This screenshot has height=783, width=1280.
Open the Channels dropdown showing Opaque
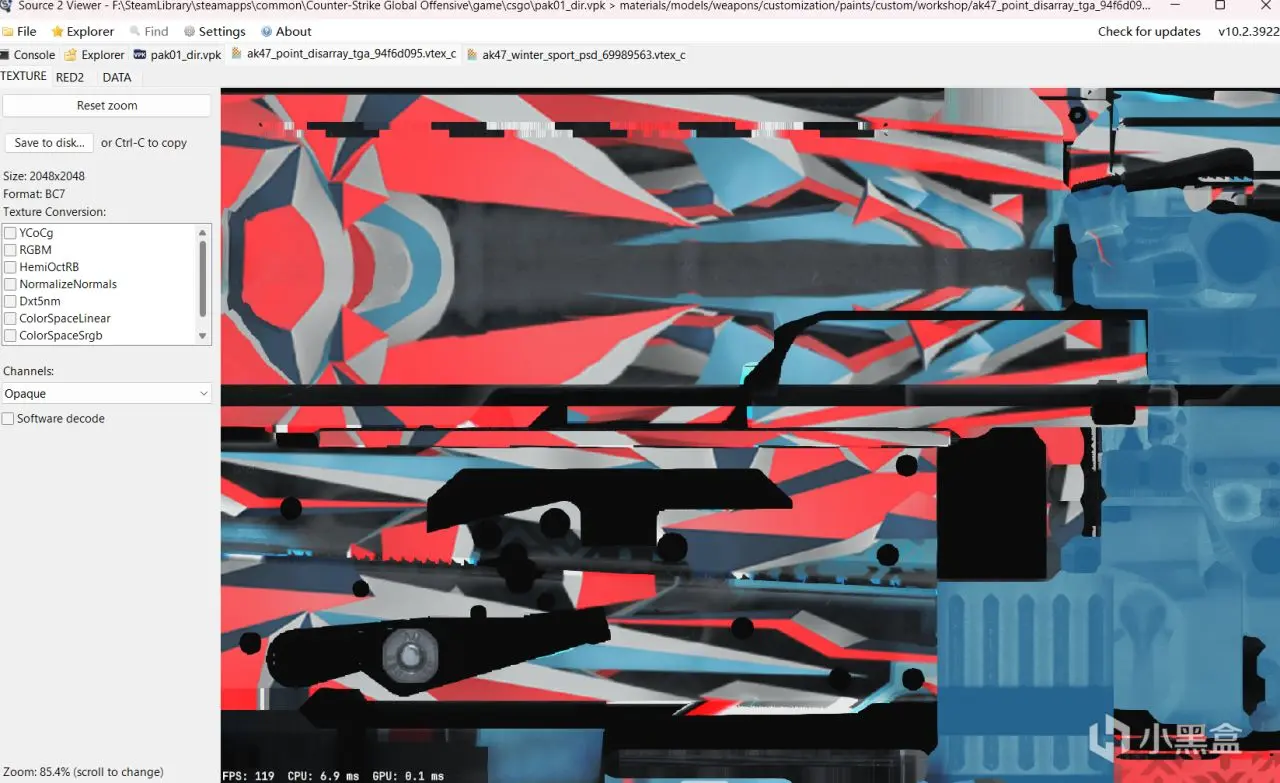pos(106,394)
